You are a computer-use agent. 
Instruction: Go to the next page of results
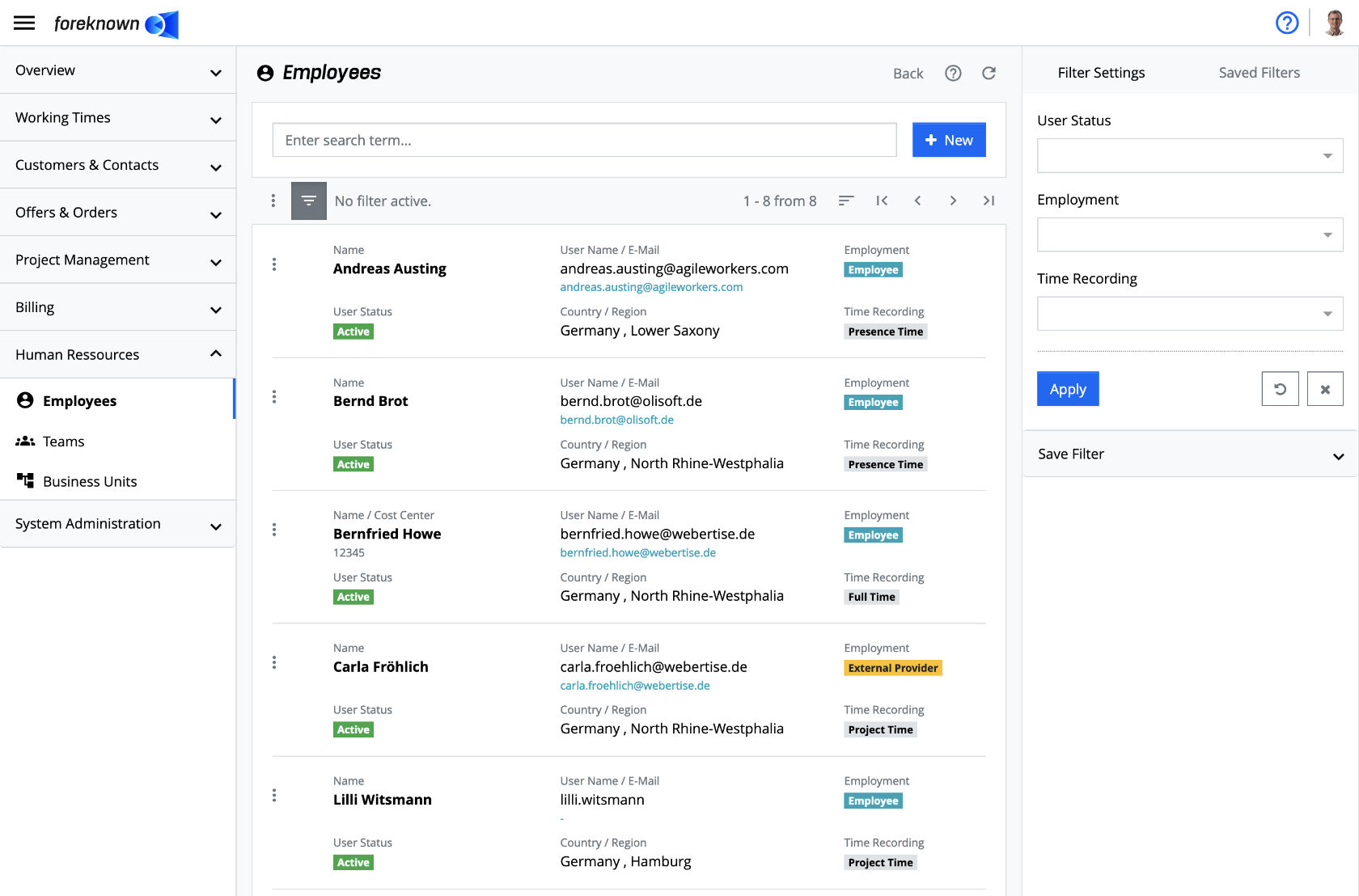pos(953,201)
